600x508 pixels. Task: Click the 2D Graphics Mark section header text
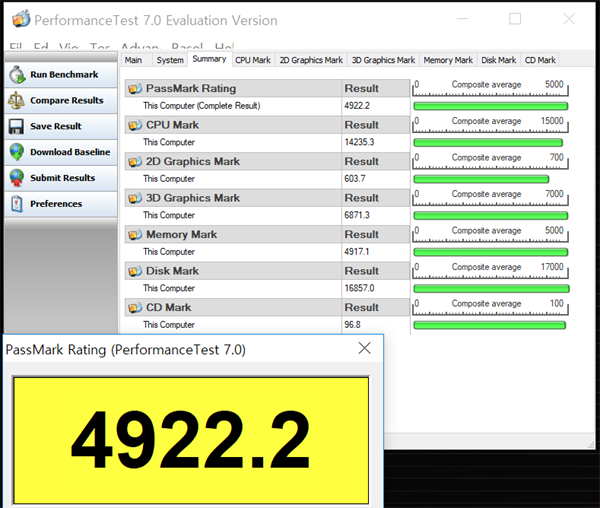pos(193,162)
